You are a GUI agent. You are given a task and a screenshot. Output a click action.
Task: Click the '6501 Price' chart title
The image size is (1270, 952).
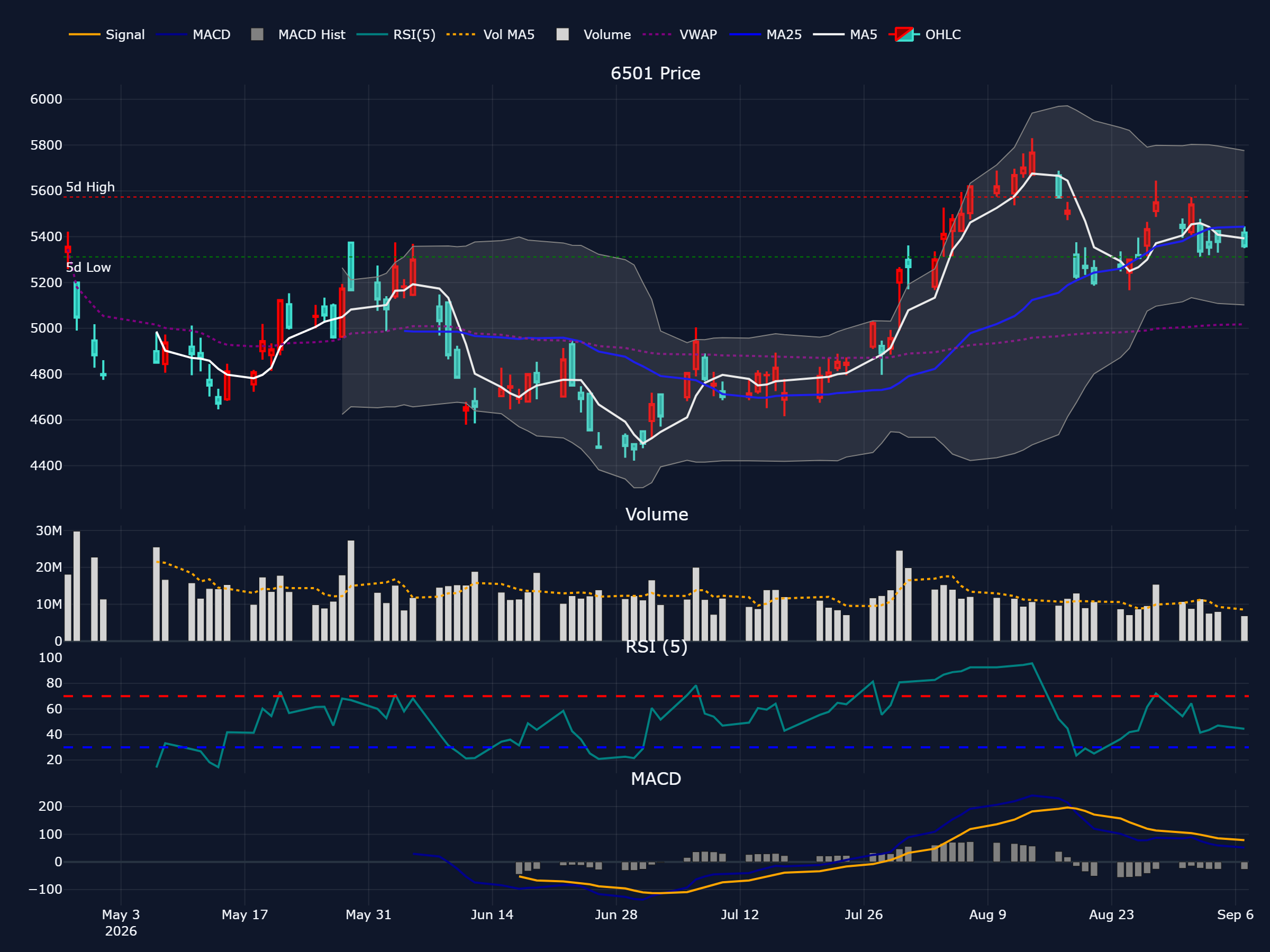click(655, 74)
